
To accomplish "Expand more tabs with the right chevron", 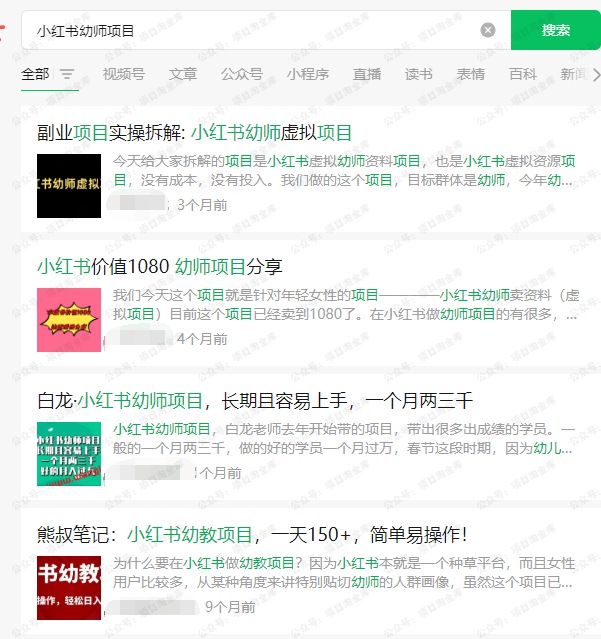I will pos(597,75).
